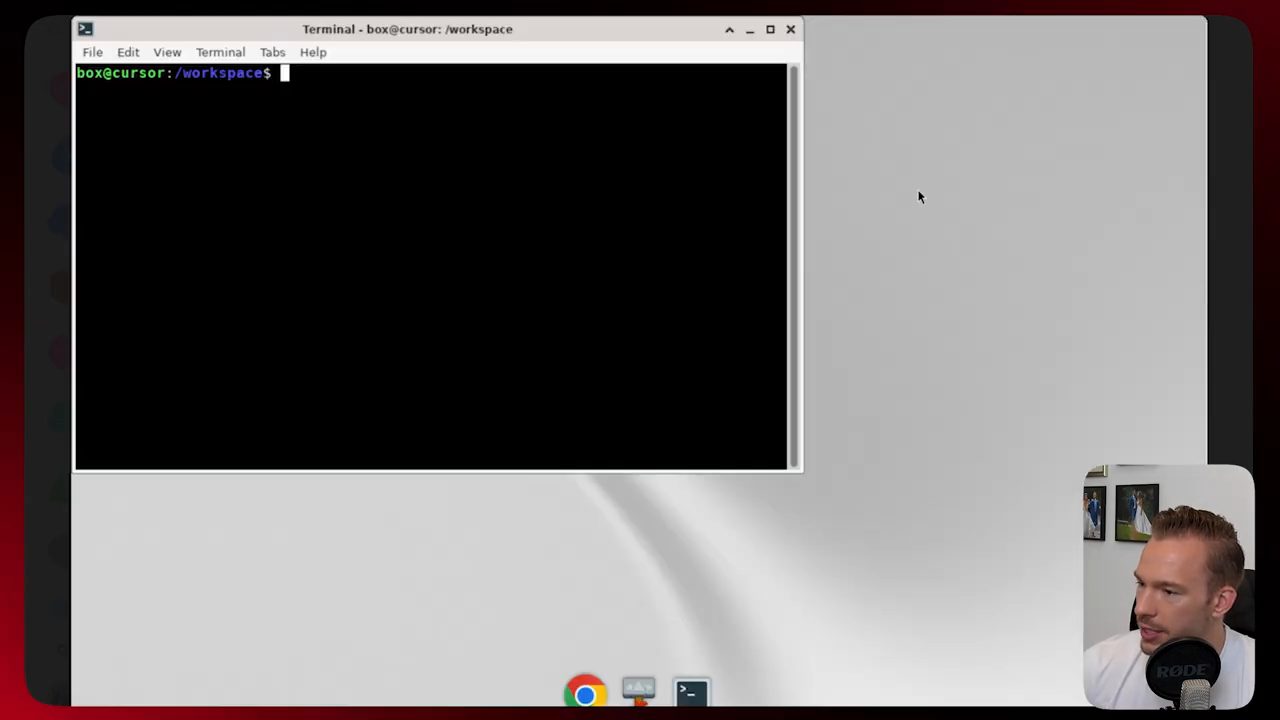
Task: Roll up the Terminal window with the arrow button
Action: (x=729, y=29)
